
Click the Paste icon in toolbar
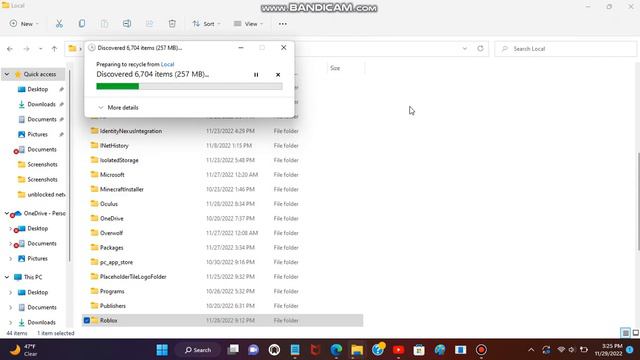(104, 24)
